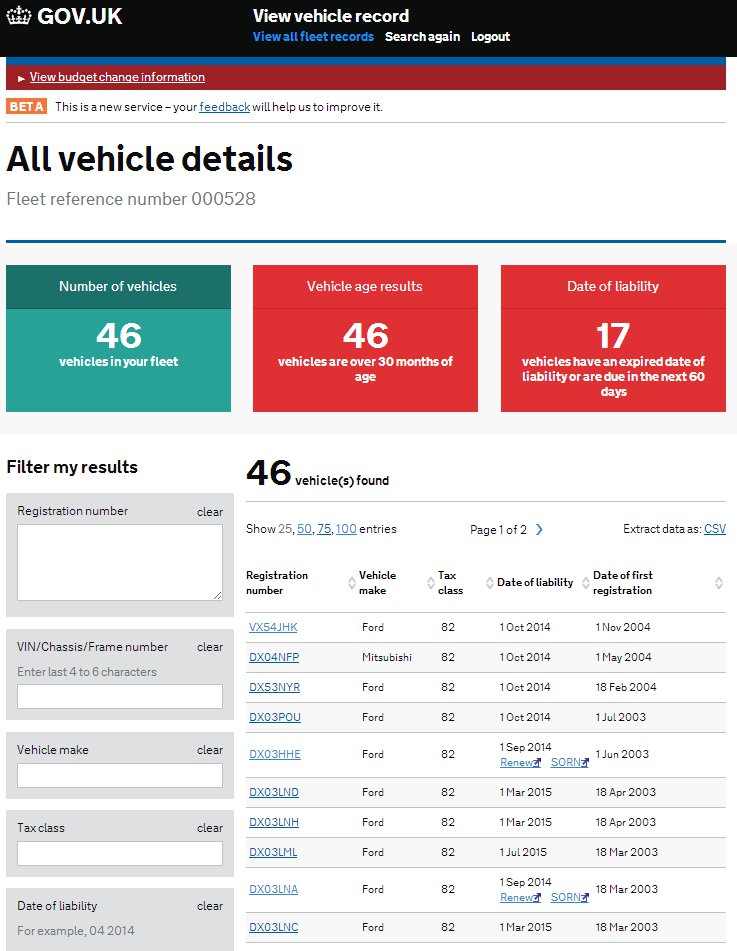Screen dimensions: 737x951
Task: Go to next page chevron arrow
Action: pos(539,529)
